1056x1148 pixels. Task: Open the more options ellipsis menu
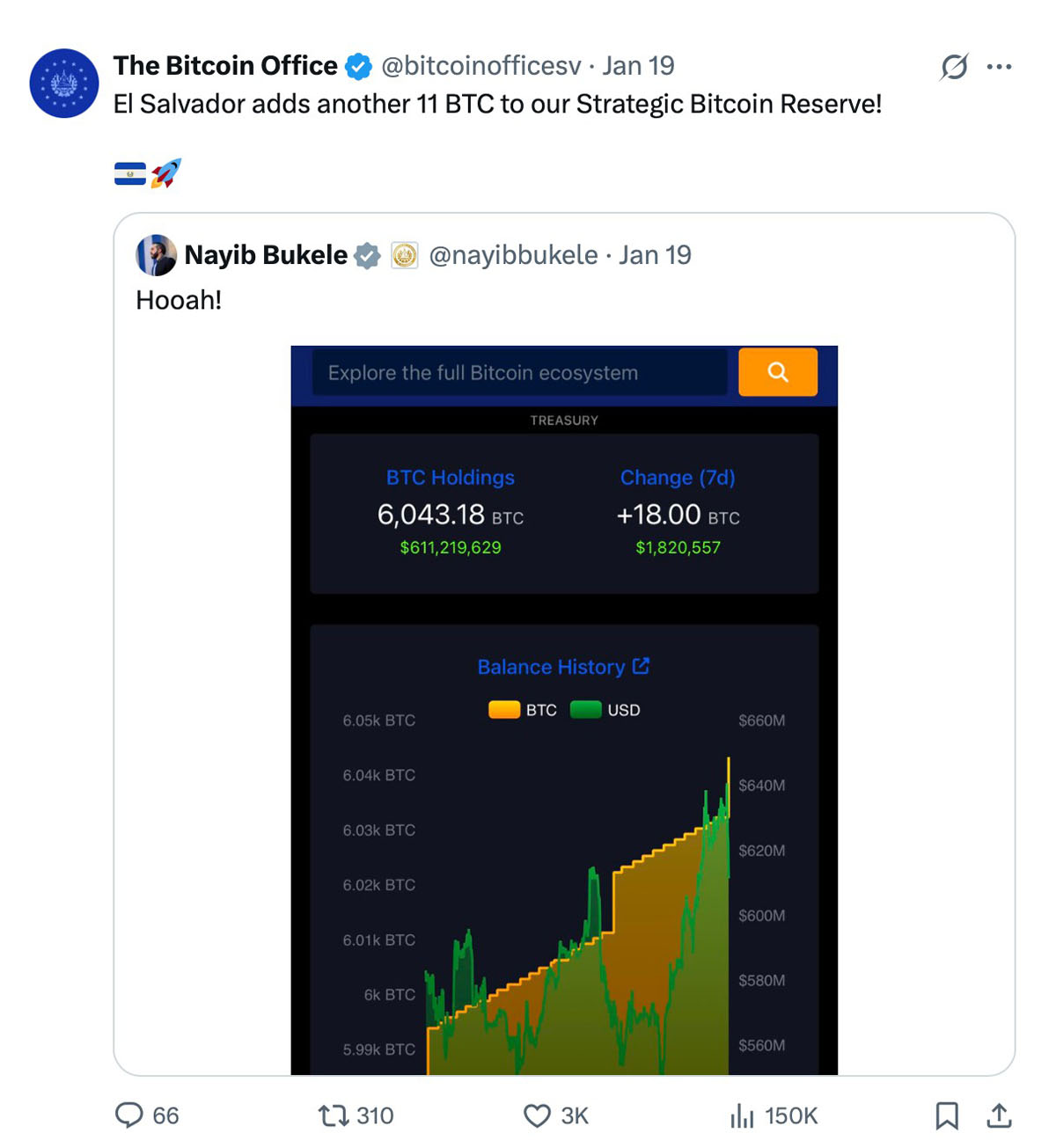tap(1000, 65)
